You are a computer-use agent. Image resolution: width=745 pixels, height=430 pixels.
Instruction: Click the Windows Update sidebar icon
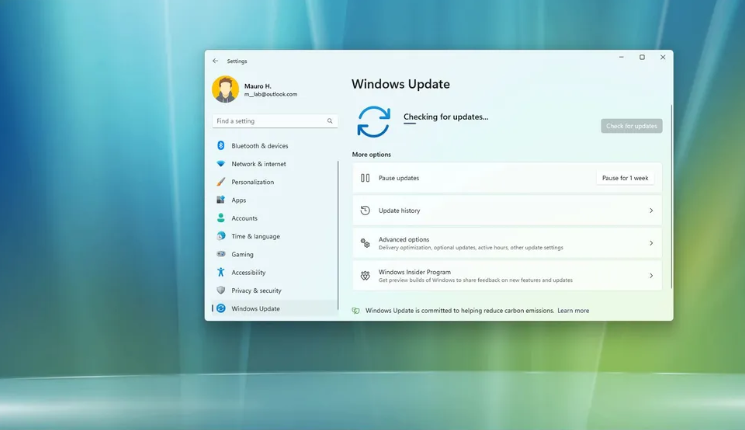[x=221, y=308]
